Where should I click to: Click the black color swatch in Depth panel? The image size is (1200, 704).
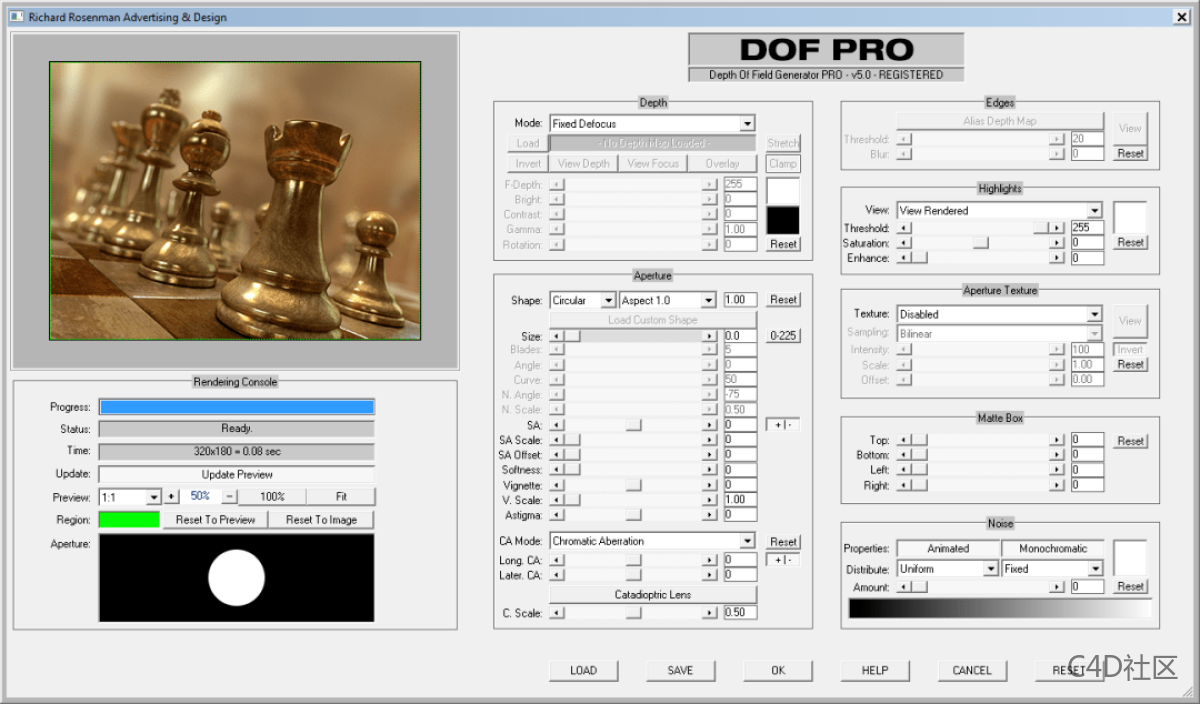pos(781,218)
